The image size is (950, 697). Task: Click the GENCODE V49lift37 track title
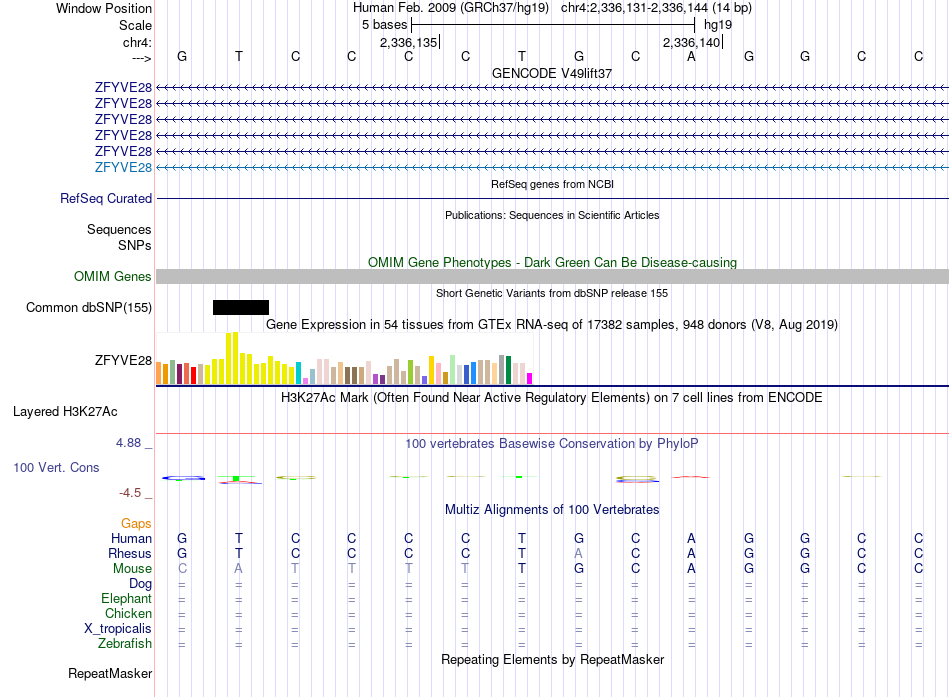pos(552,73)
